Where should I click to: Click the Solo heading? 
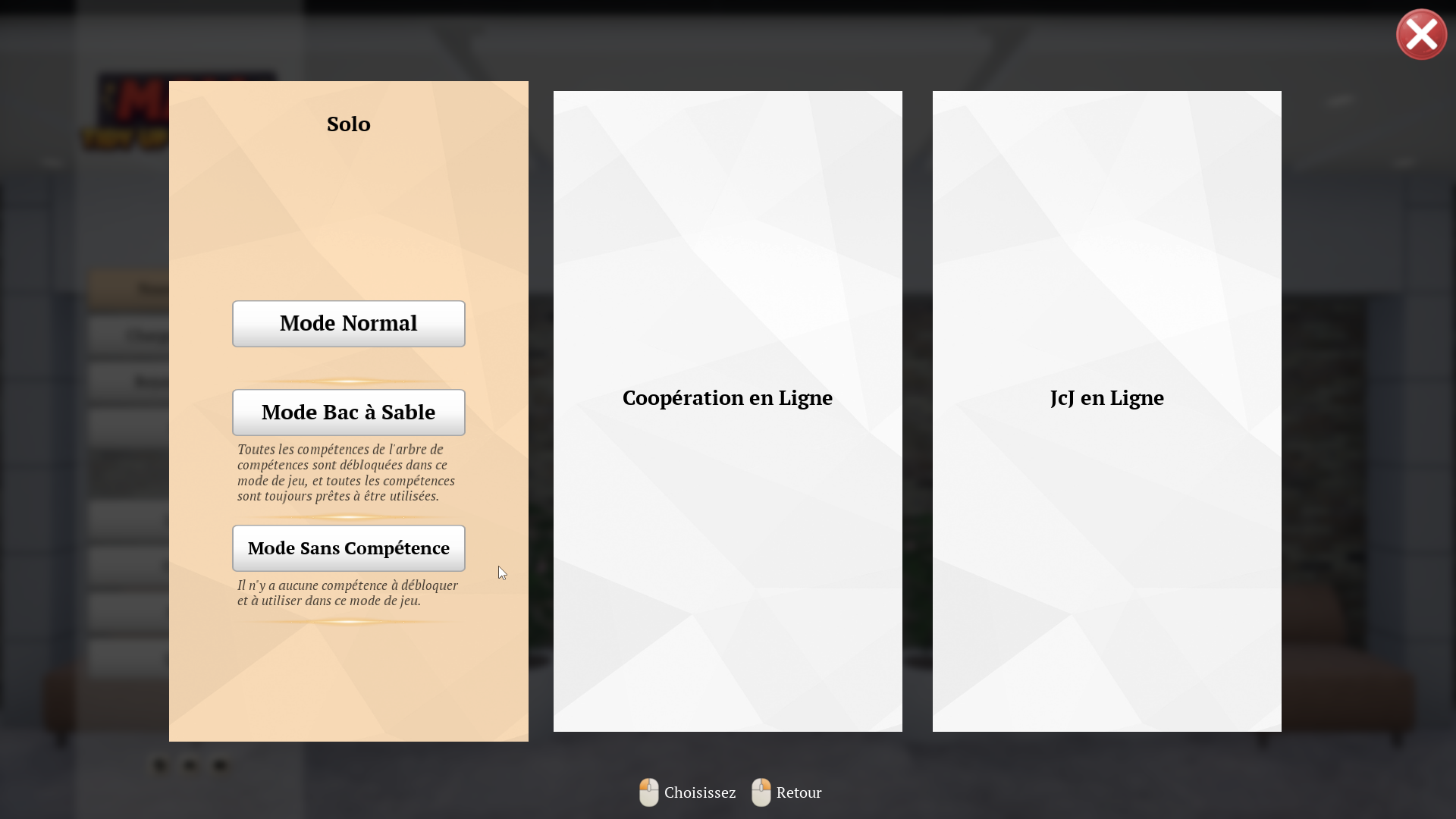coord(349,124)
